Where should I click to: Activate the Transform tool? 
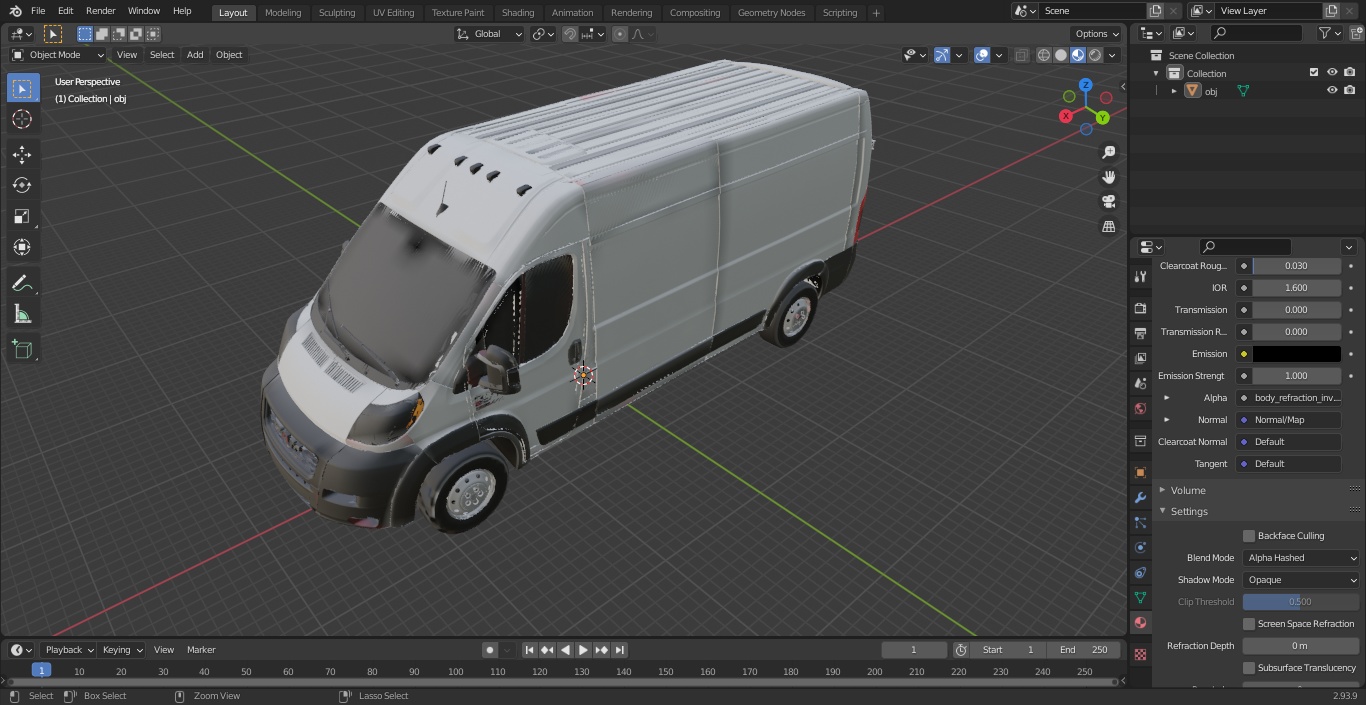pos(22,247)
